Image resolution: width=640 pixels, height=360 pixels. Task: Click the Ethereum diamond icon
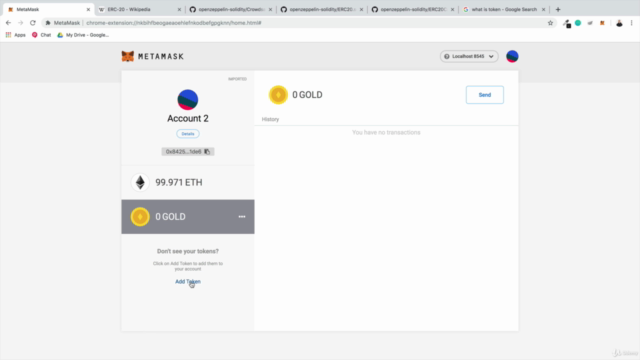click(x=140, y=182)
